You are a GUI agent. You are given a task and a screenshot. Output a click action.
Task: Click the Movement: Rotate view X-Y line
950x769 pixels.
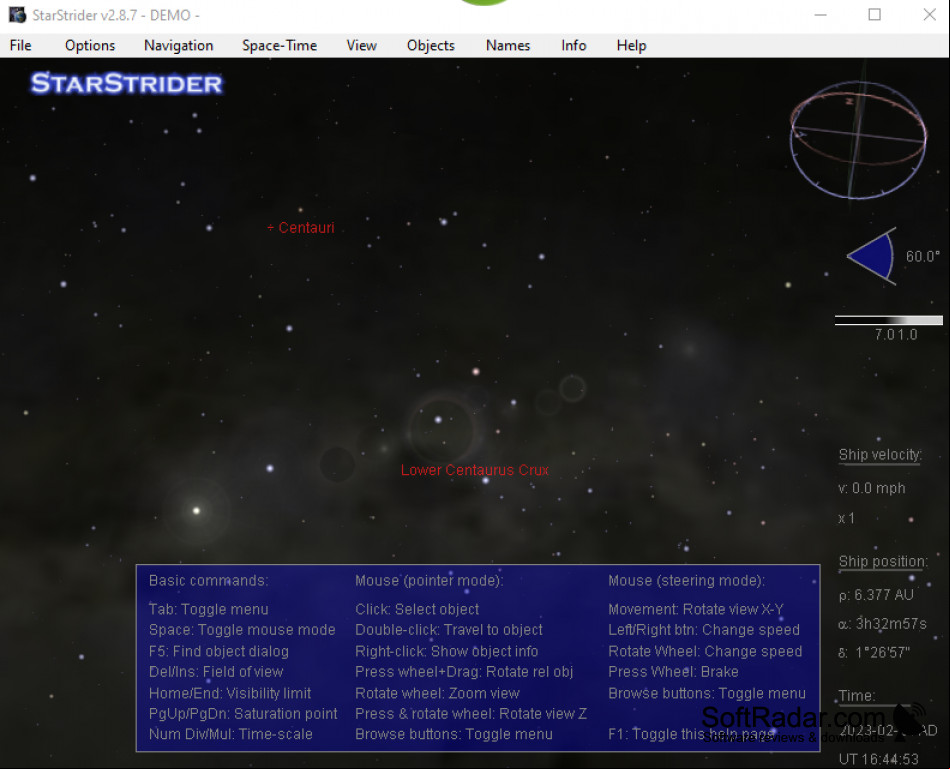click(x=696, y=609)
